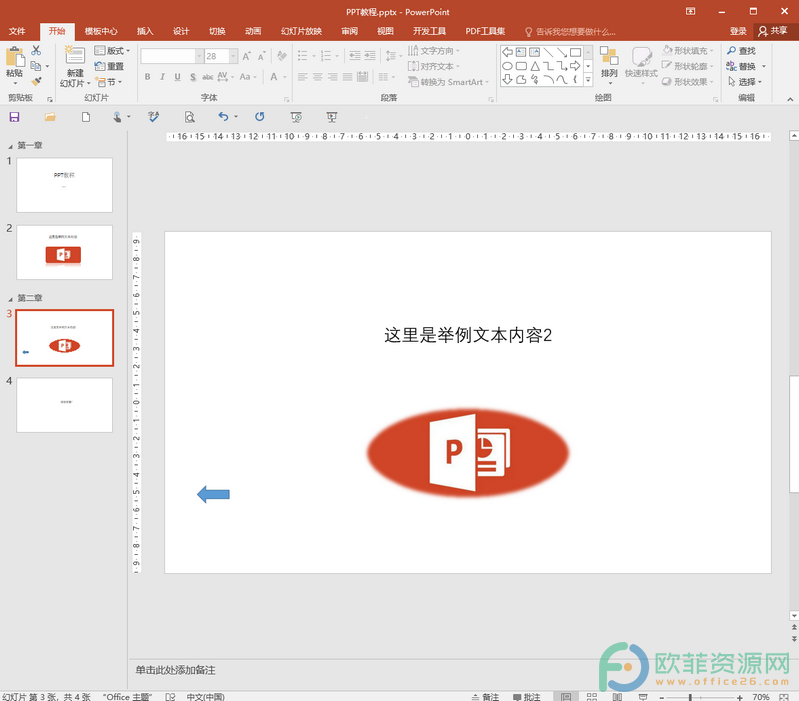Click Start slideshow from current slide icon

332,117
